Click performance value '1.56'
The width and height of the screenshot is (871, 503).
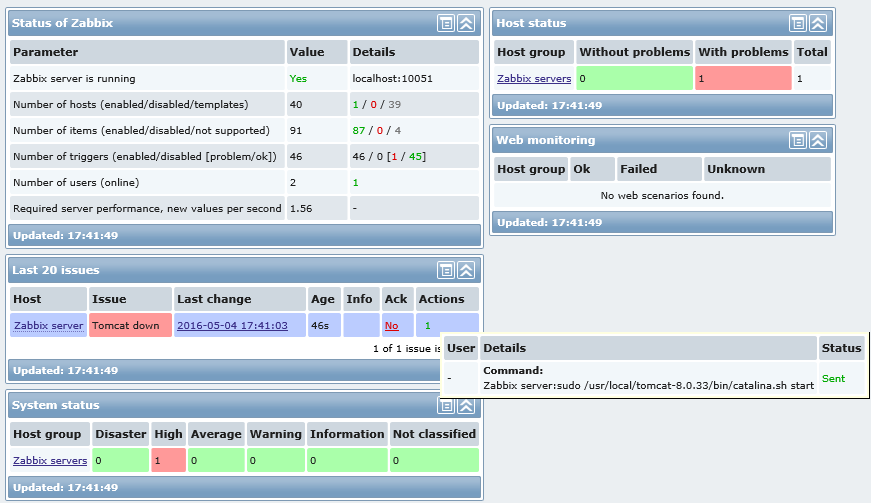pos(301,209)
